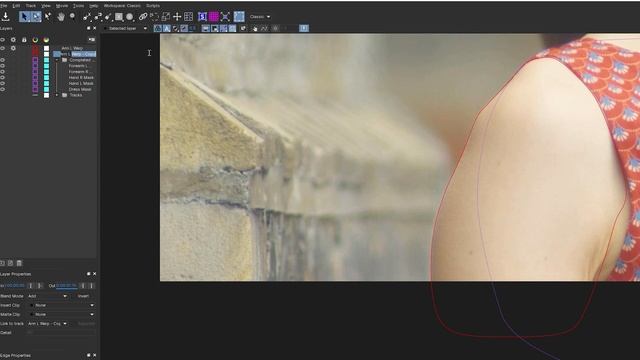This screenshot has width=640, height=360.
Task: Toggle visibility of Forearm L layer
Action: [x=2, y=66]
